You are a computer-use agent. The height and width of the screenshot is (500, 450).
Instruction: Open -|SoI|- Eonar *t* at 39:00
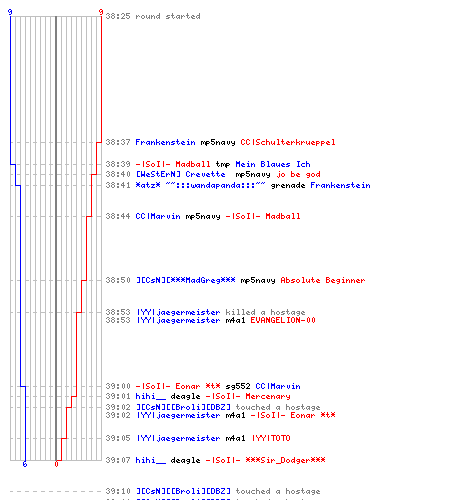pos(178,386)
